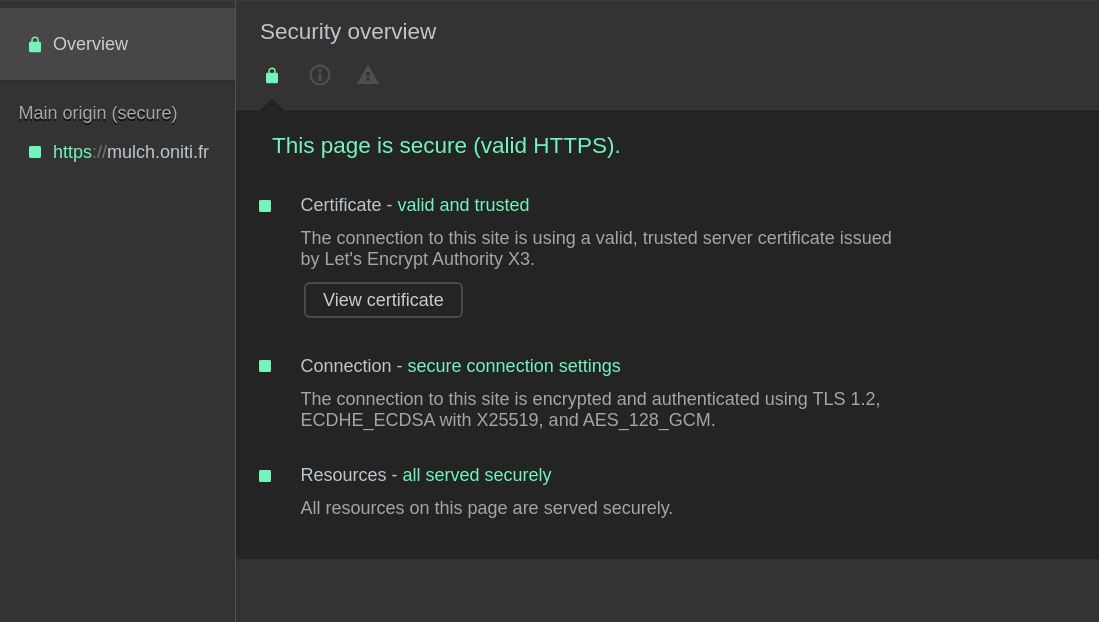Click the info circle summary icon

coord(320,75)
